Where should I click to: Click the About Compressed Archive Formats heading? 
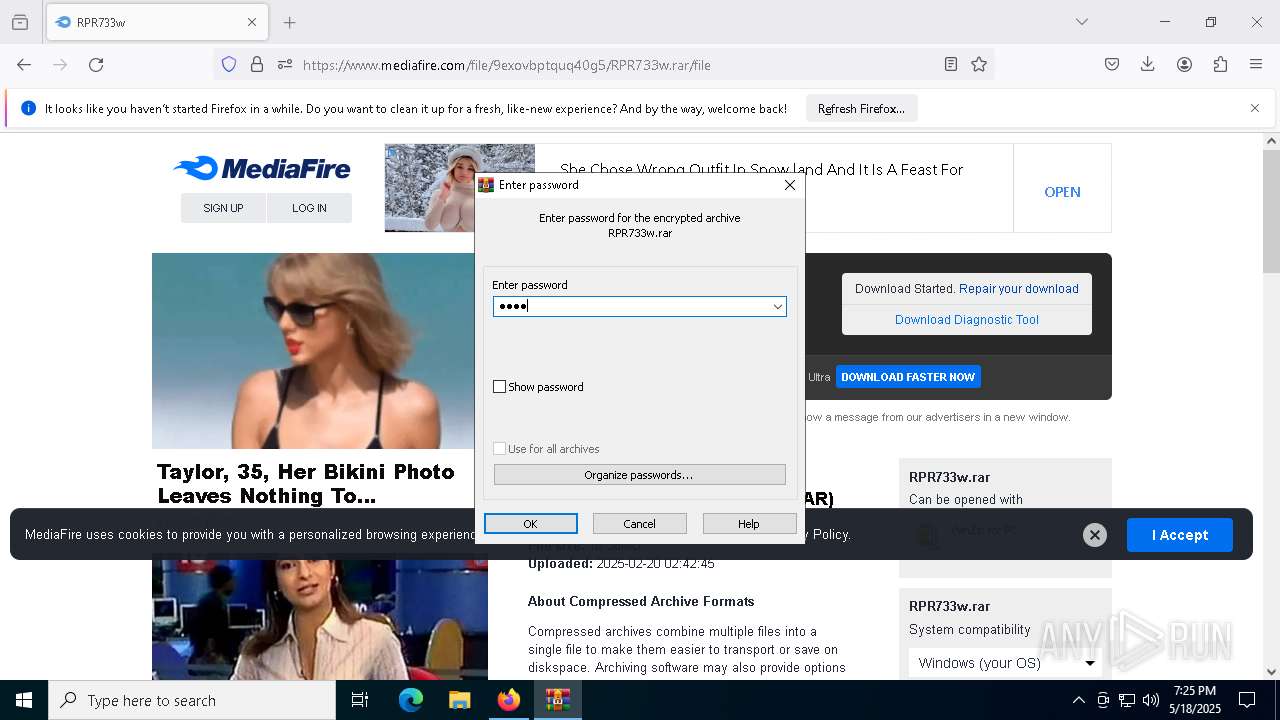[641, 601]
